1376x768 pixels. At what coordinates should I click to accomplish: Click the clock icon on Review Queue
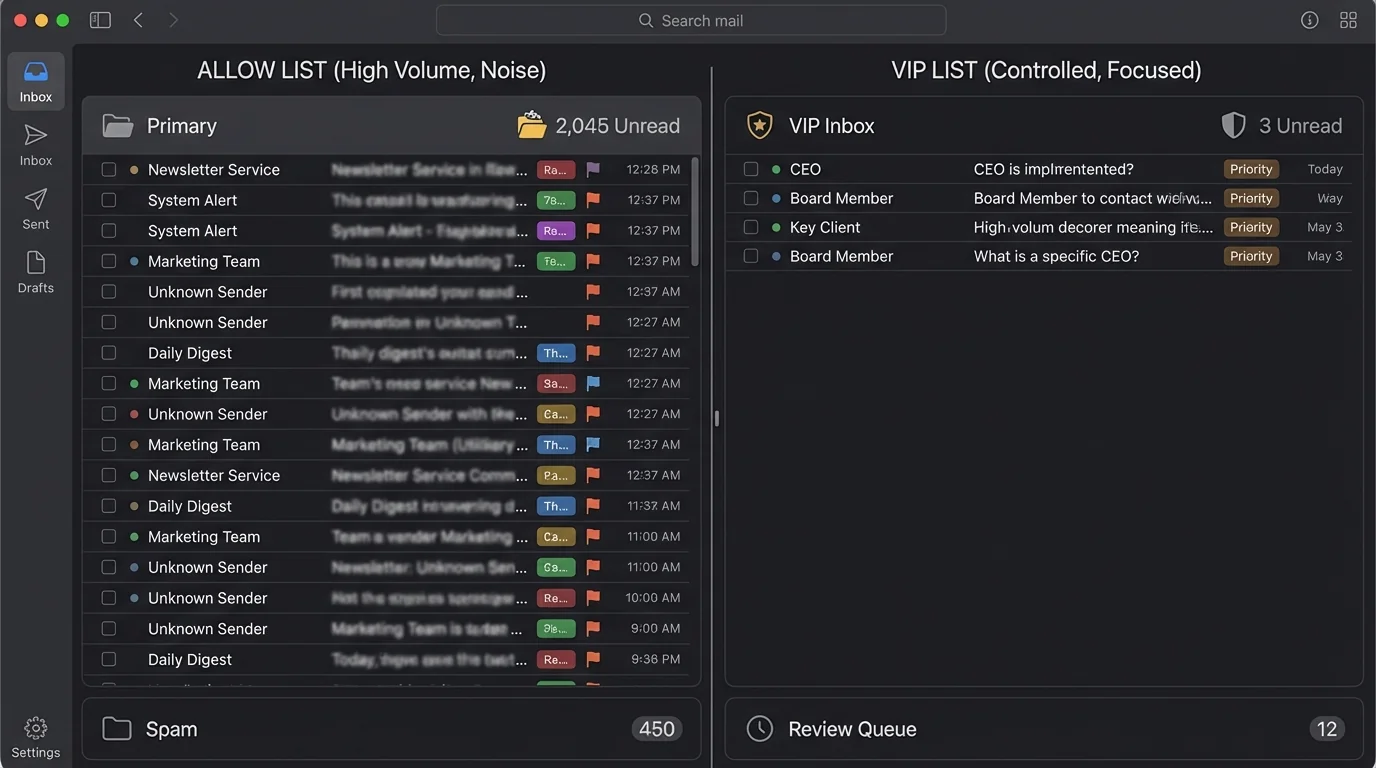click(x=759, y=728)
